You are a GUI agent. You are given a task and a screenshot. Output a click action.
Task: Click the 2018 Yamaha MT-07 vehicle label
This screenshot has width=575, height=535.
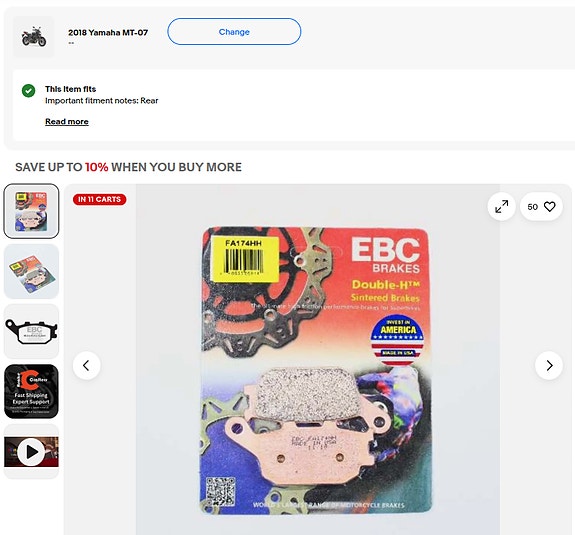(x=108, y=33)
